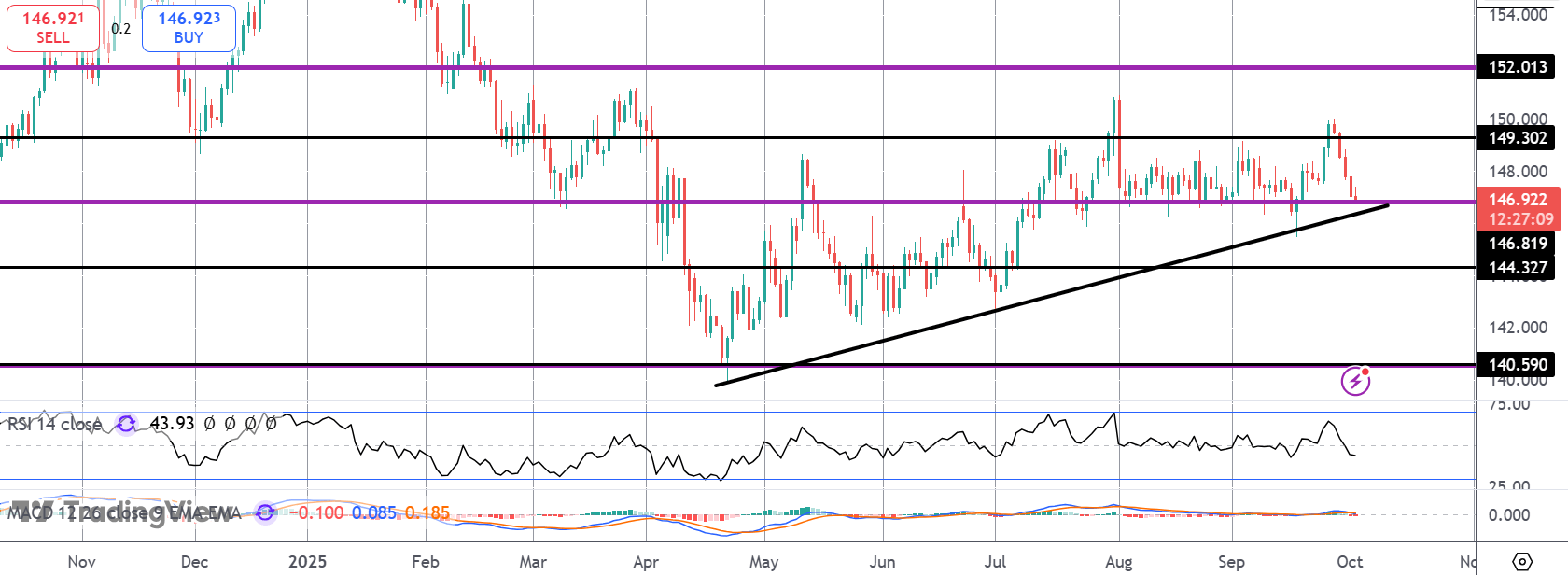
Task: Click the 149.302 price level label
Action: pos(1518,138)
